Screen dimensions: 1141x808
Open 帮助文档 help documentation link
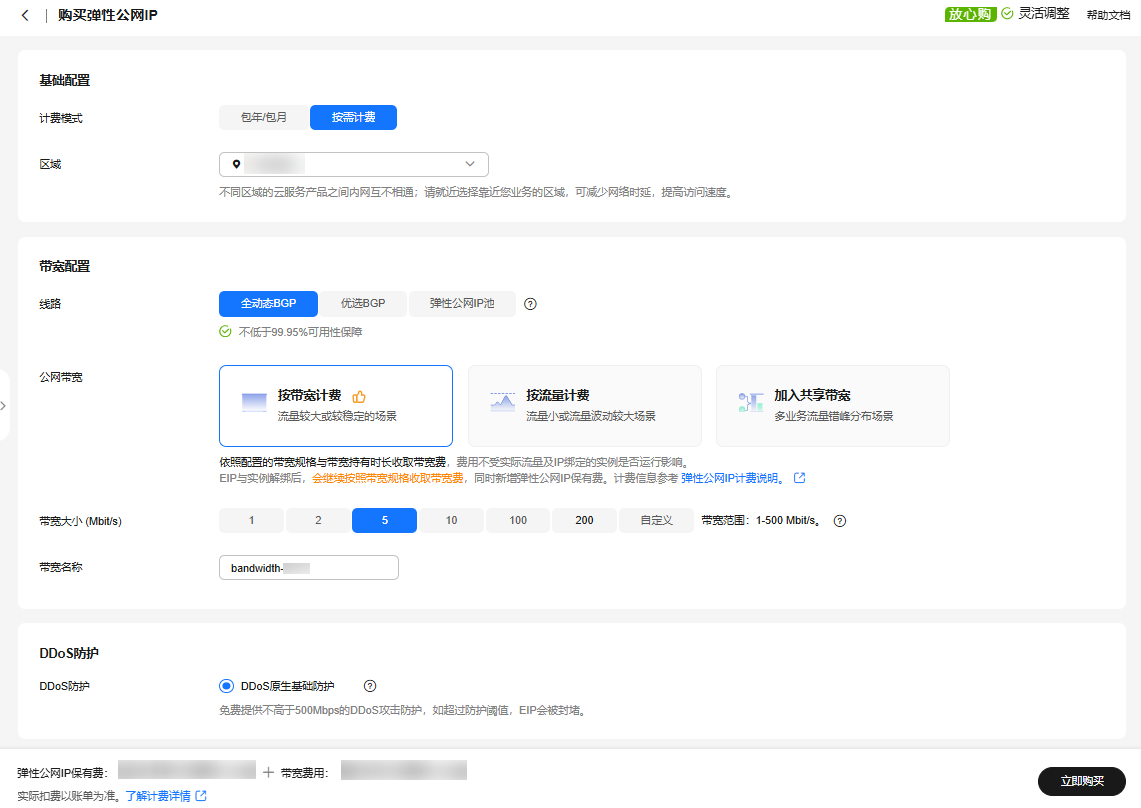tap(1108, 15)
